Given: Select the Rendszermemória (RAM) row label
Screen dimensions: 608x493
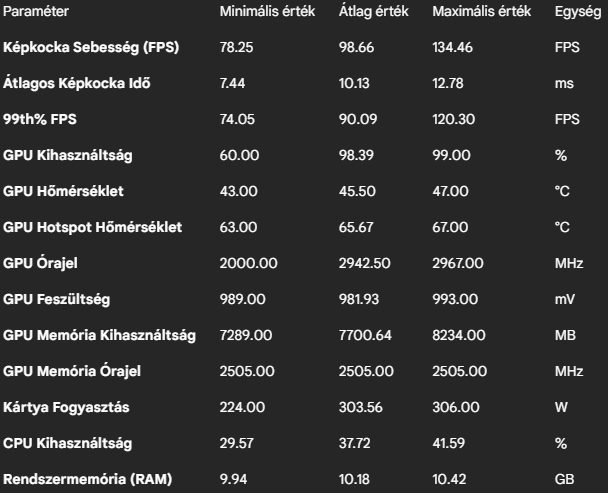Looking at the screenshot, I should tap(87, 479).
